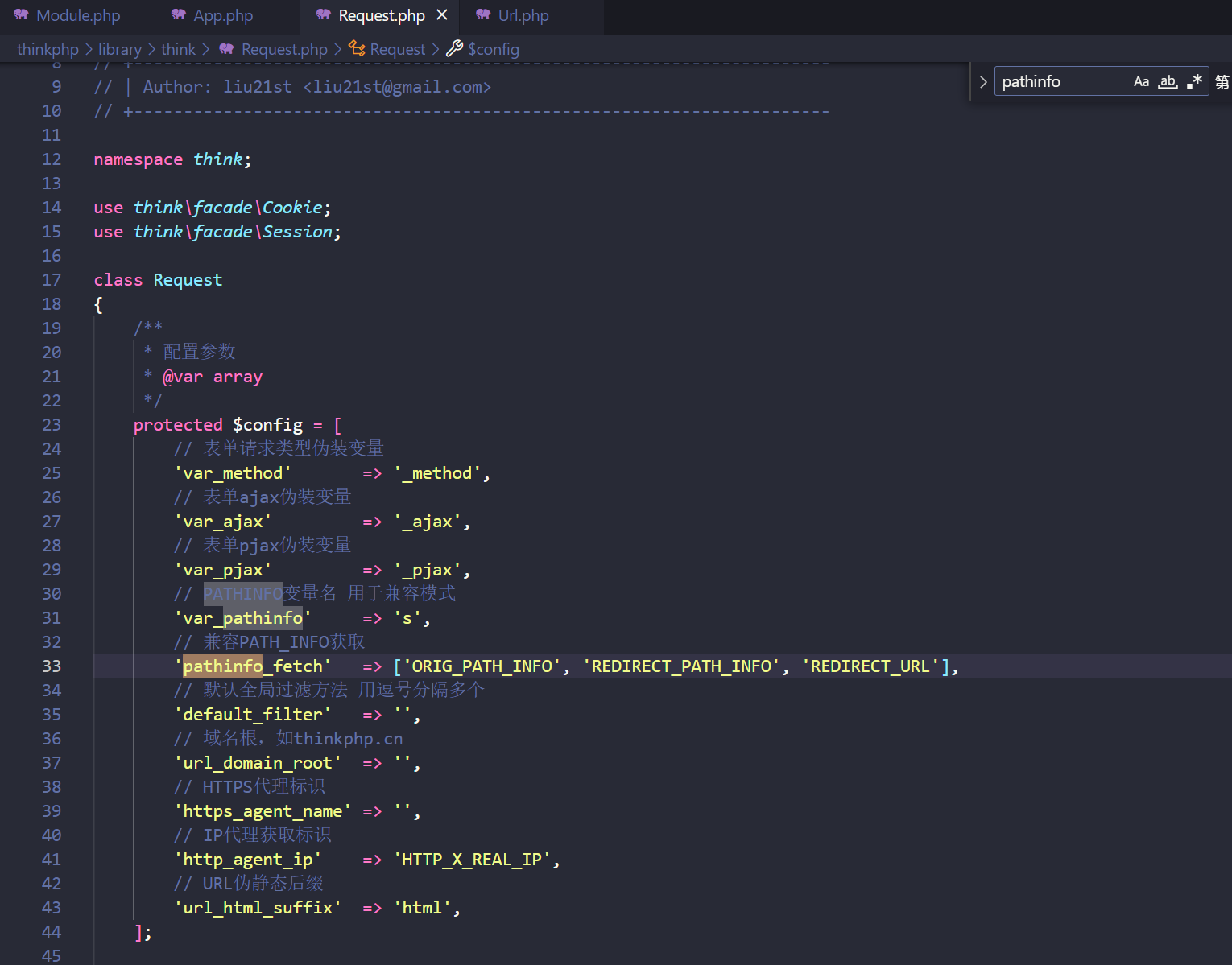
Task: Click namespace think on line 12
Action: [x=217, y=159]
